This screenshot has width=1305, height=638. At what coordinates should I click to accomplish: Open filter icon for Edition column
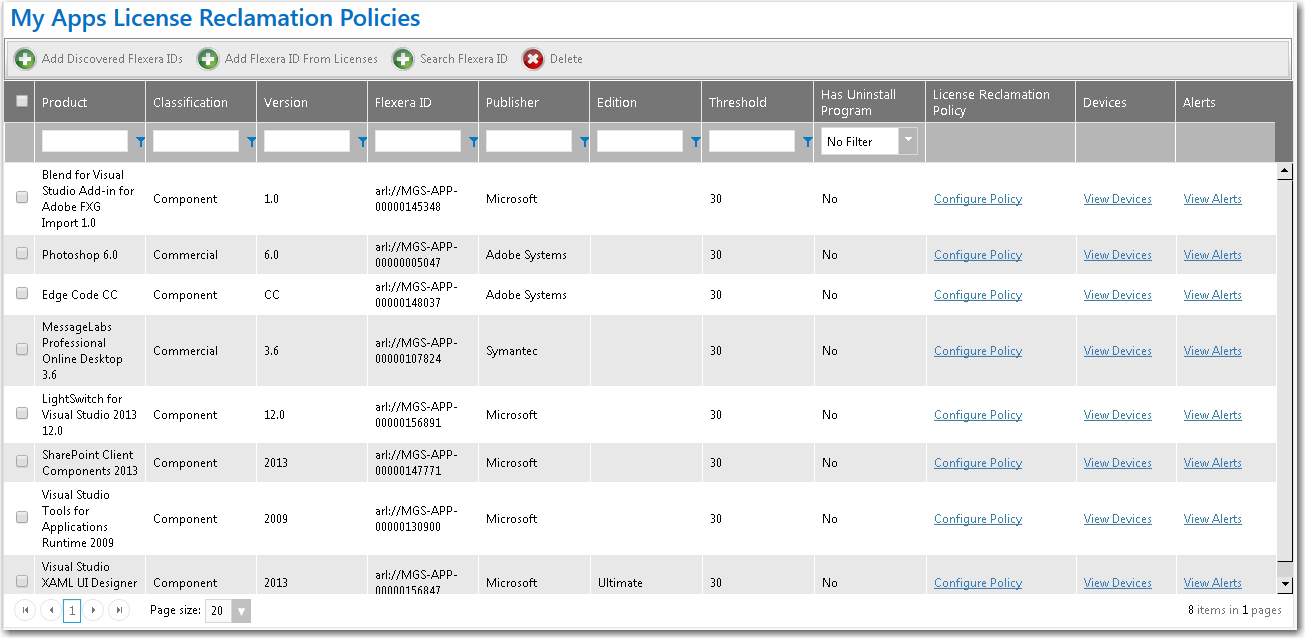tap(695, 142)
